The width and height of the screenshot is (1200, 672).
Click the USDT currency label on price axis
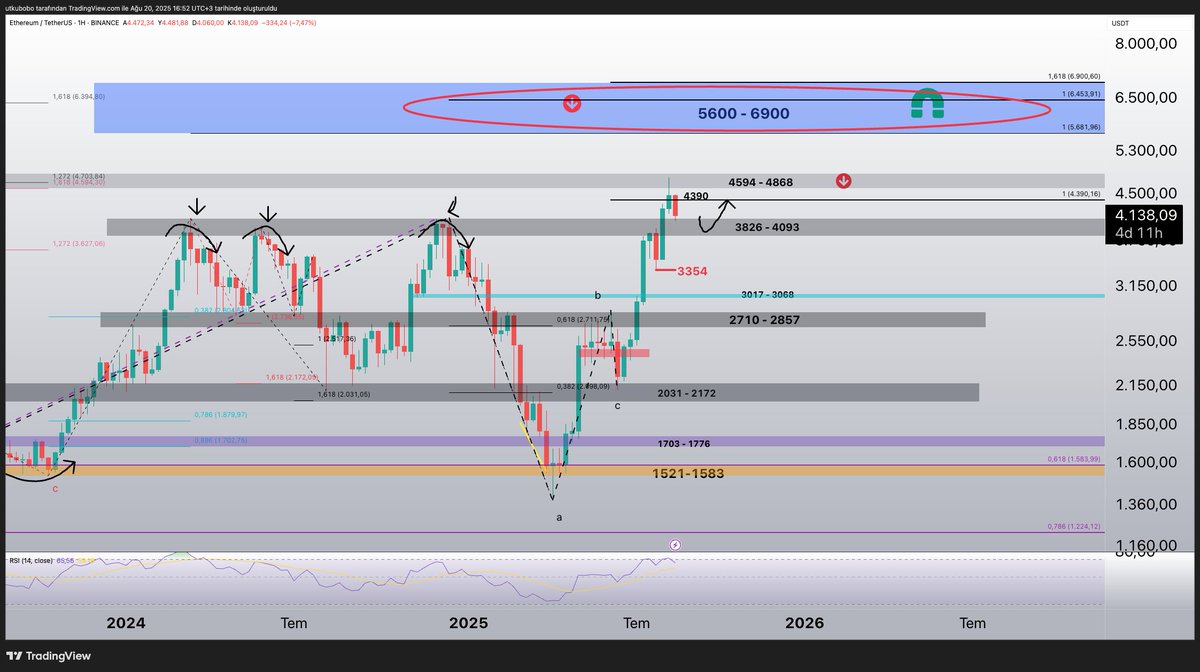[x=1119, y=22]
